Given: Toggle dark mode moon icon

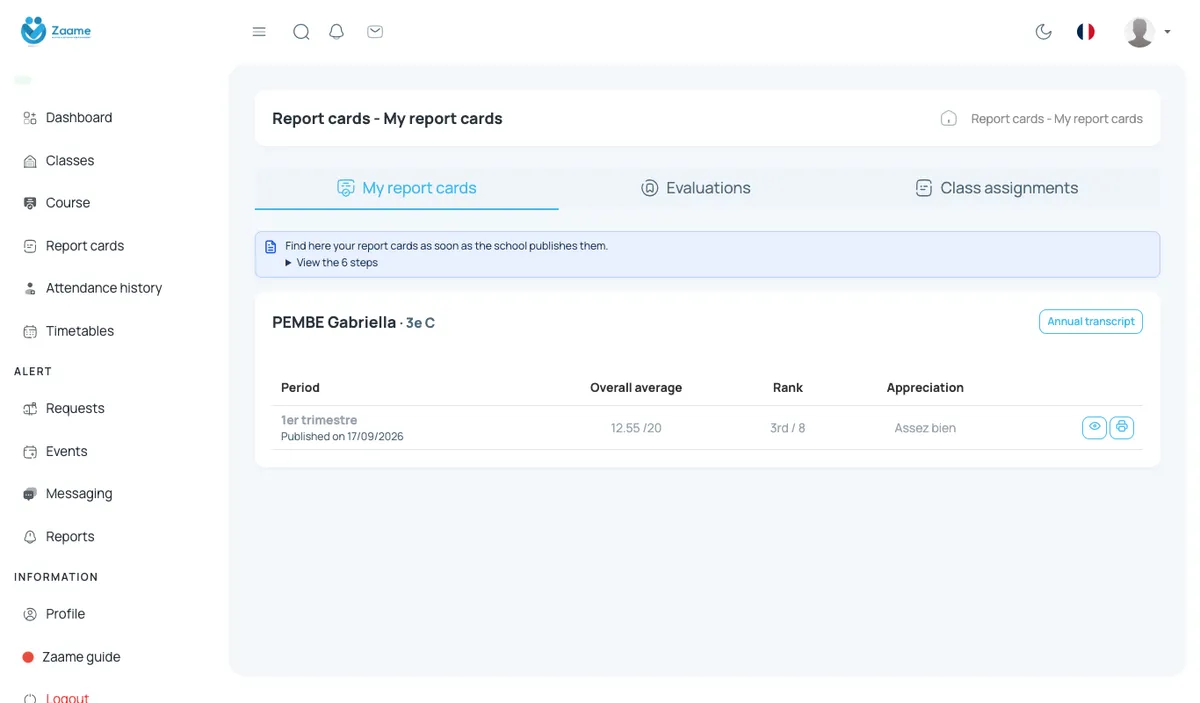Looking at the screenshot, I should [x=1044, y=32].
